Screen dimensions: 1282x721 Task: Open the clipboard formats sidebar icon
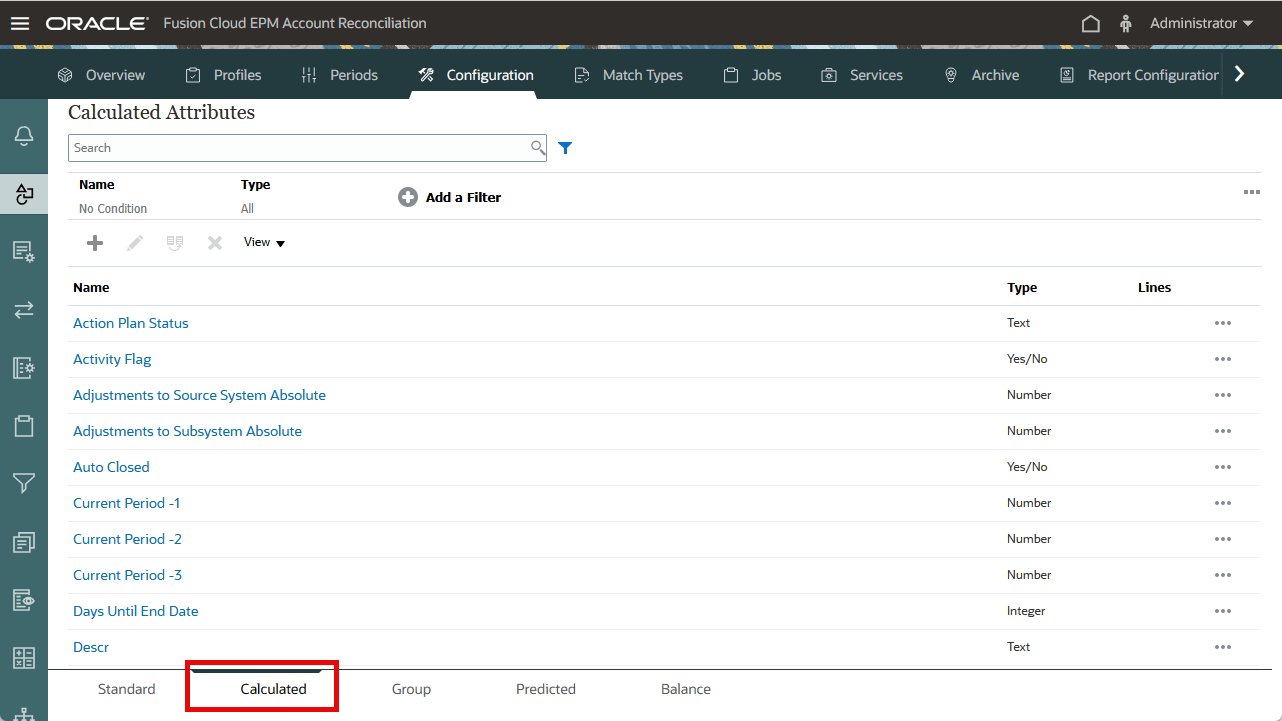24,426
